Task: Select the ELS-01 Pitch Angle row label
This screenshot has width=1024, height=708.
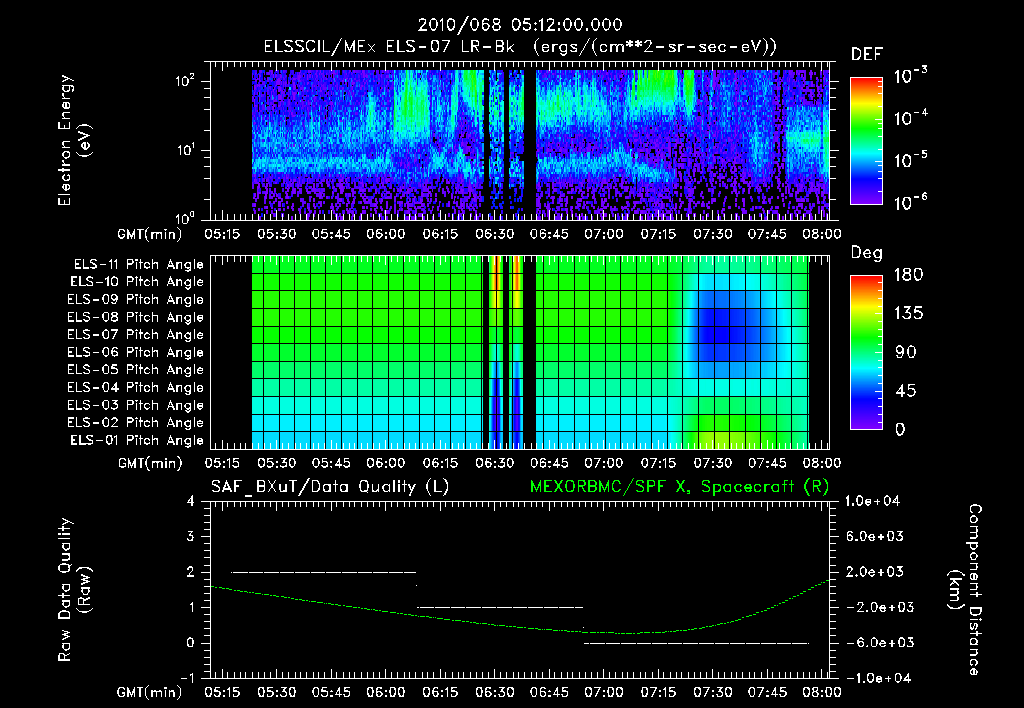Action: tap(137, 440)
